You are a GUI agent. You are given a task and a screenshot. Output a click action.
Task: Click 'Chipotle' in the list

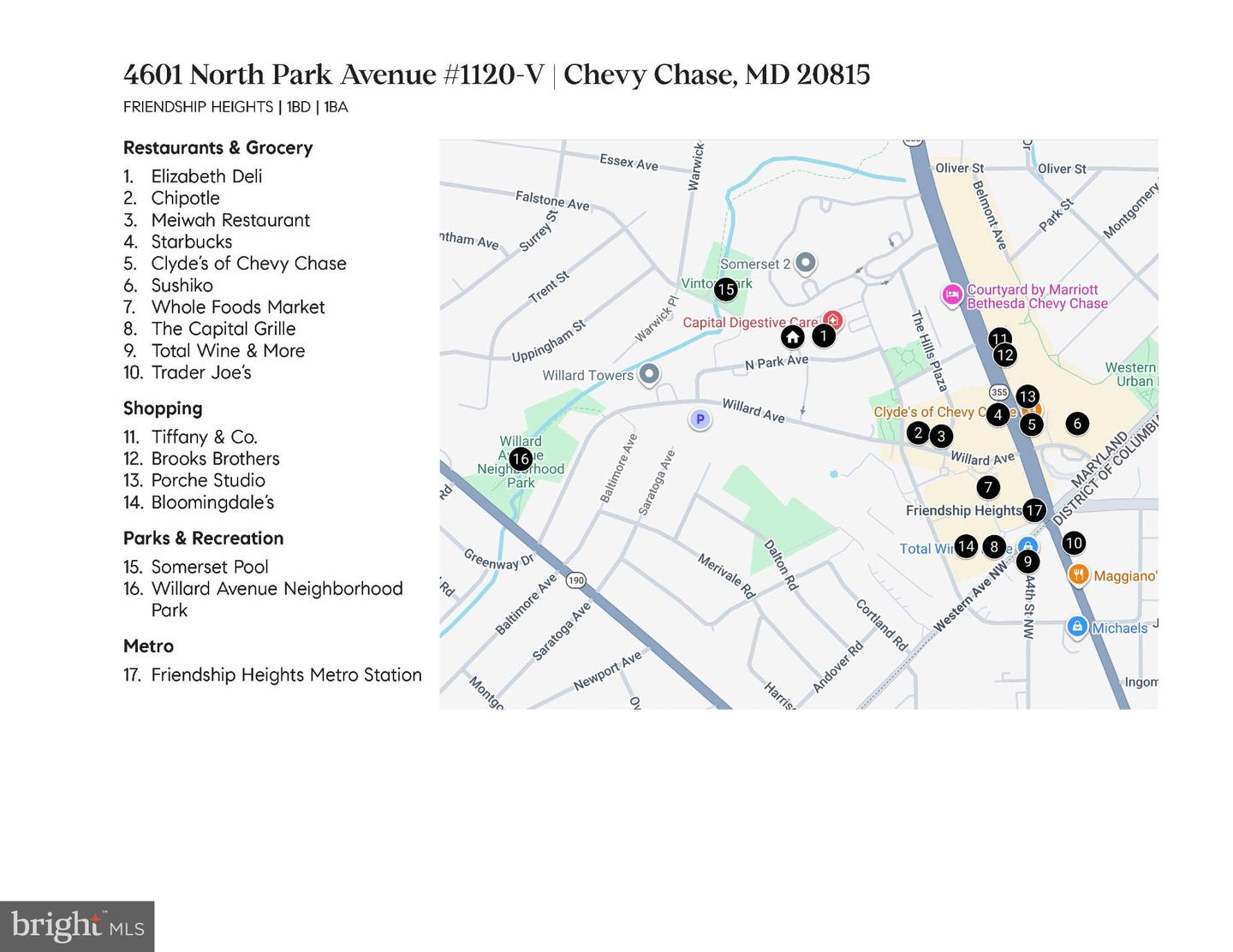(x=186, y=198)
